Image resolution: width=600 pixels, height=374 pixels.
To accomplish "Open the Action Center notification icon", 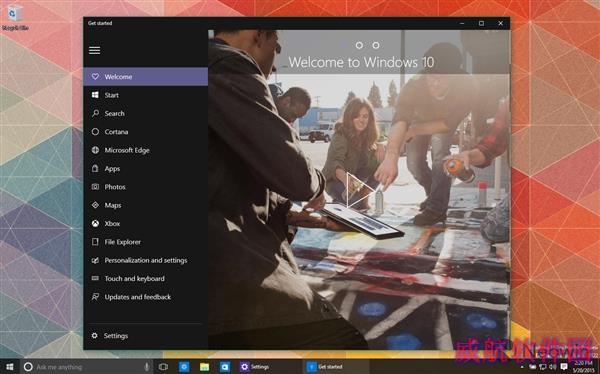I will (564, 367).
